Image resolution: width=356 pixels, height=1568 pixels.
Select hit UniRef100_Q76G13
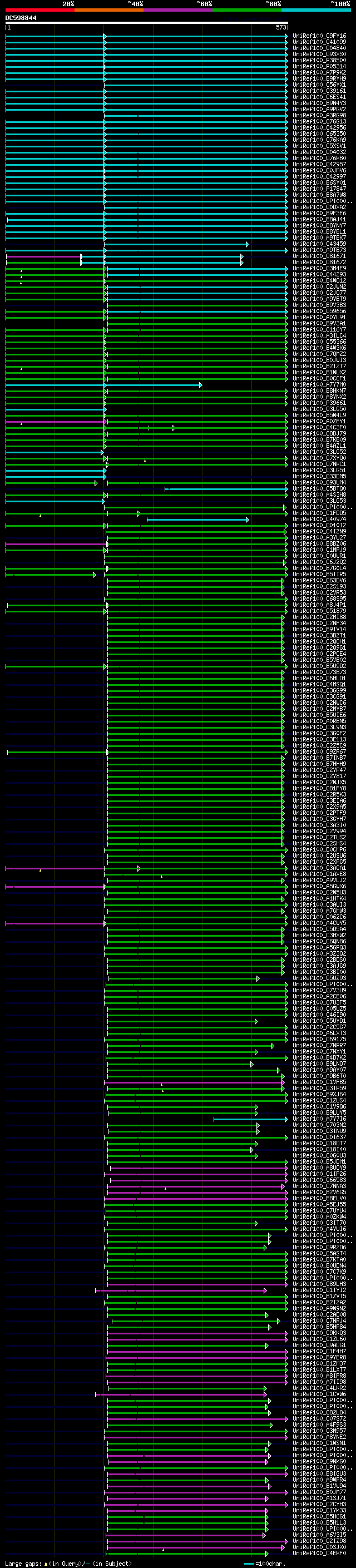point(319,121)
